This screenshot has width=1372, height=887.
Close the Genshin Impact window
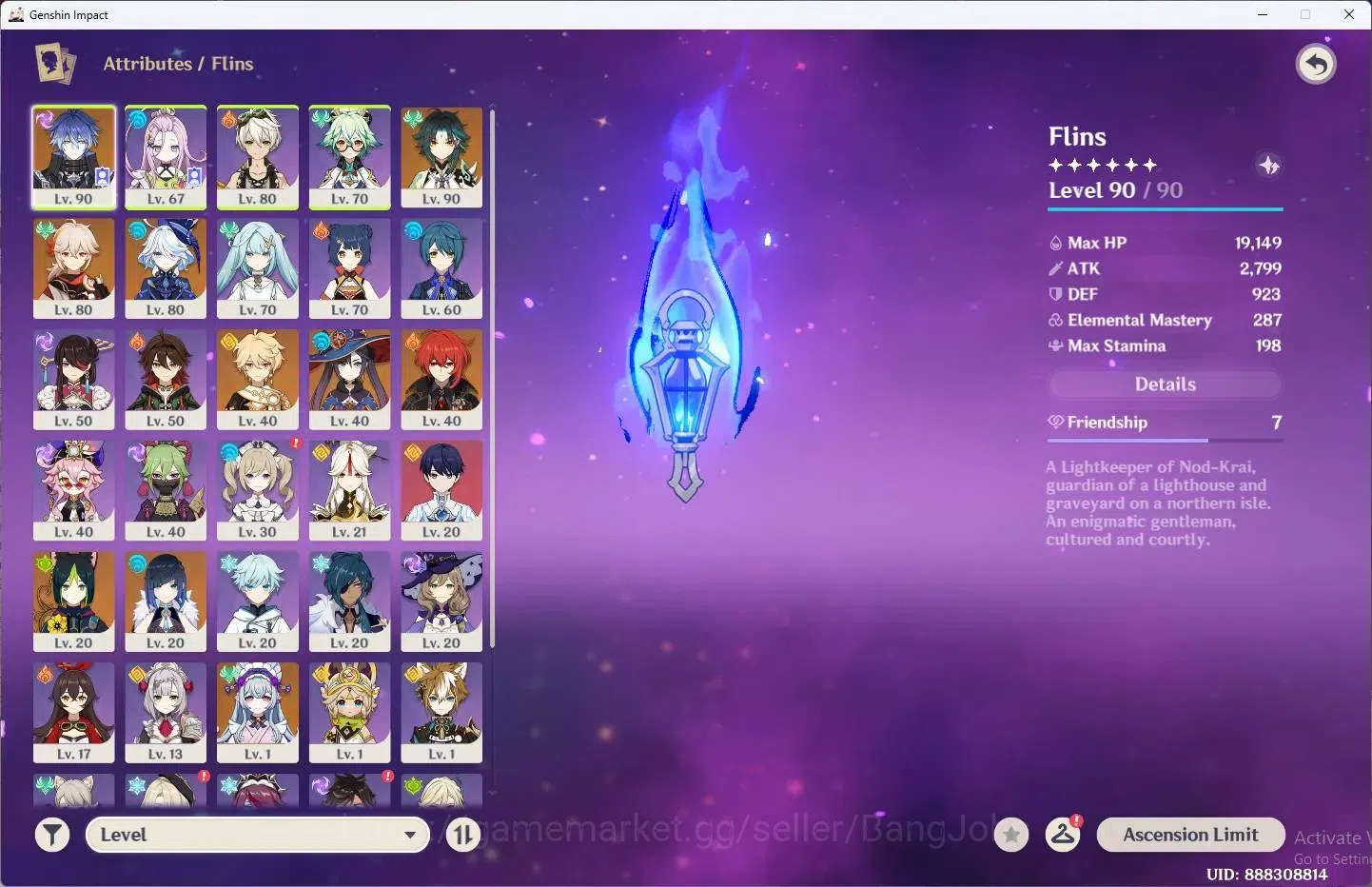[x=1349, y=14]
